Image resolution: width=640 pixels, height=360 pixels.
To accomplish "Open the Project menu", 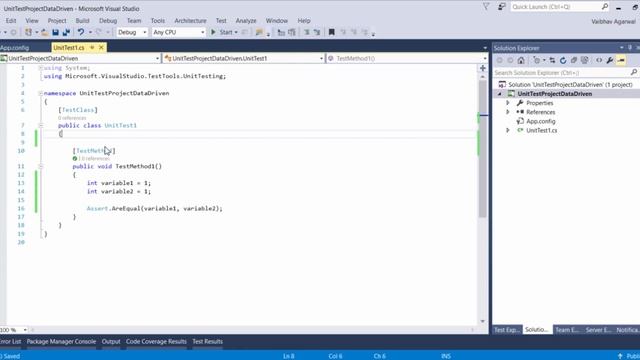I will pyautogui.click(x=57, y=20).
